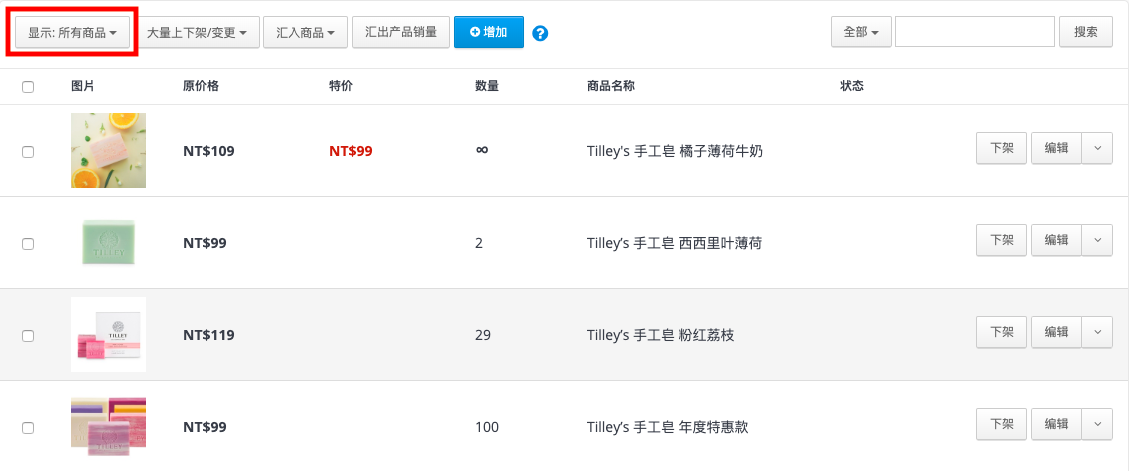
Task: Select the checkbox for 粉红荔枝 product
Action: pos(28,336)
